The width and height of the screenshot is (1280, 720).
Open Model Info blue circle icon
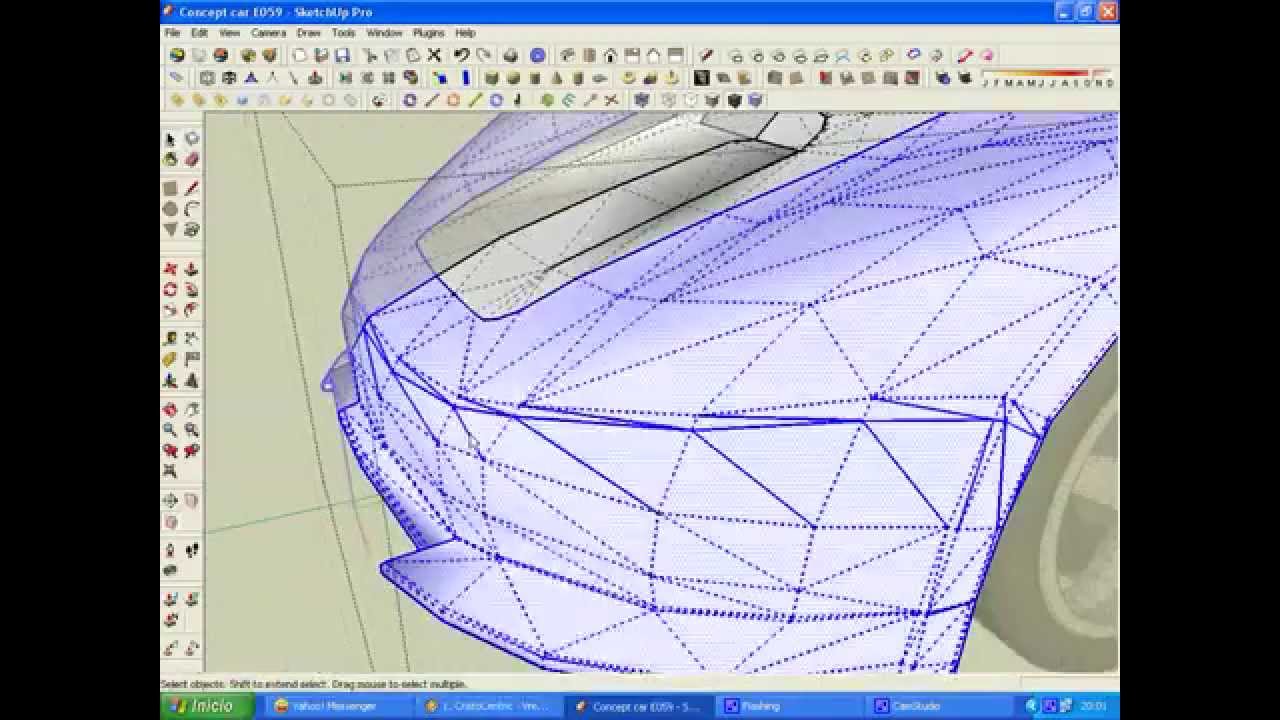(x=538, y=56)
